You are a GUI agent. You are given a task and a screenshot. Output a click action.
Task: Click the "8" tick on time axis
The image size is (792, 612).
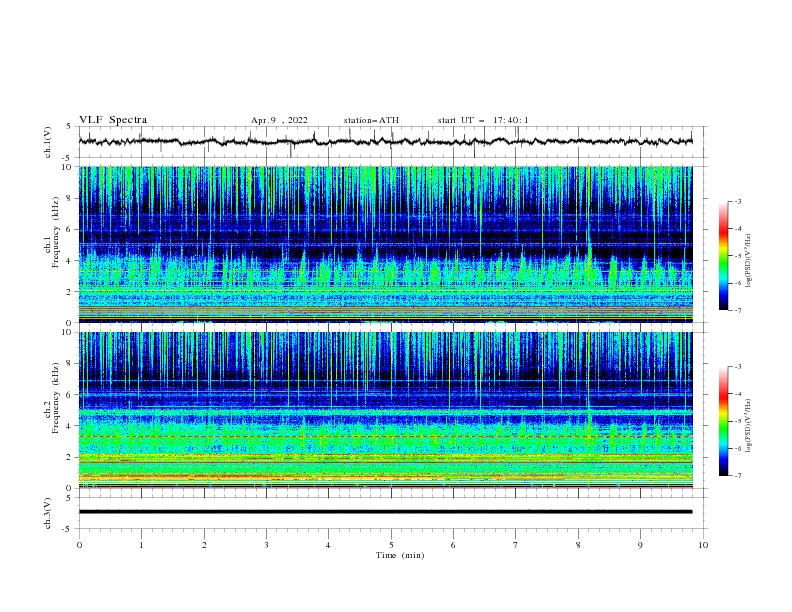[578, 545]
